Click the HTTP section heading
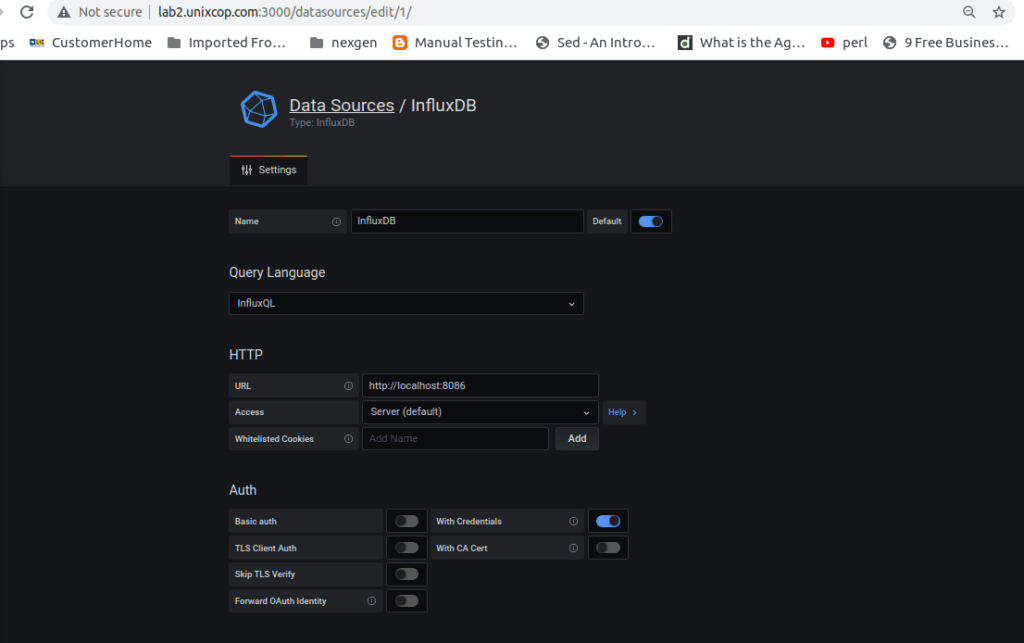This screenshot has height=643, width=1024. [246, 354]
